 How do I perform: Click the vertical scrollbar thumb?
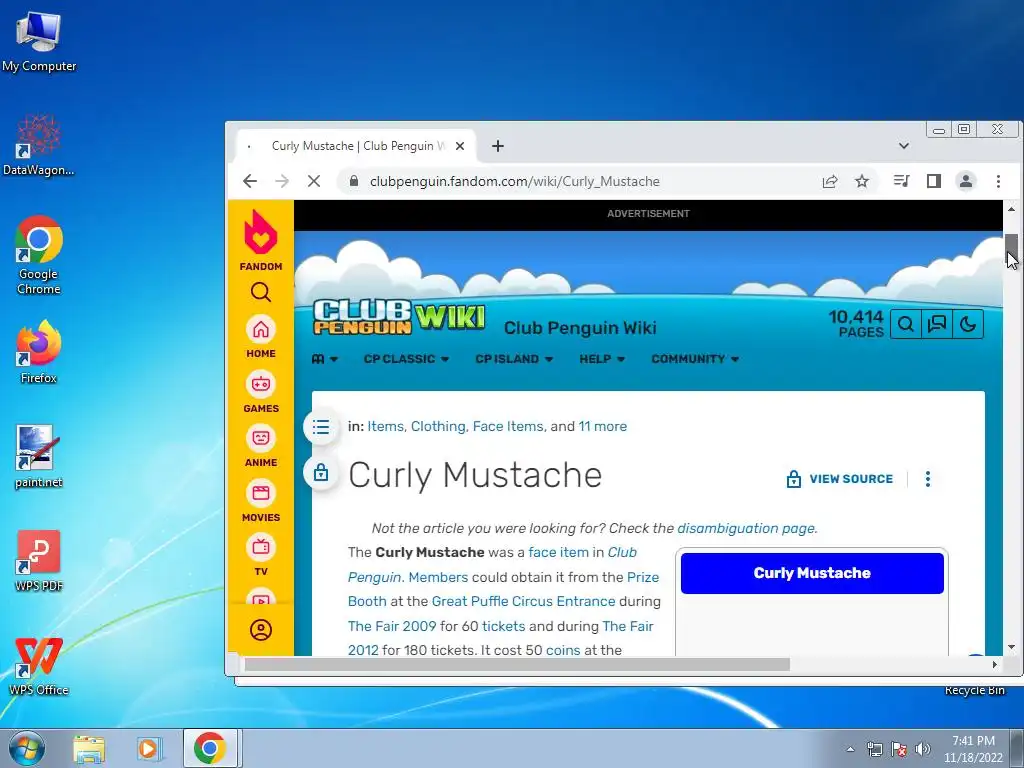point(1011,250)
